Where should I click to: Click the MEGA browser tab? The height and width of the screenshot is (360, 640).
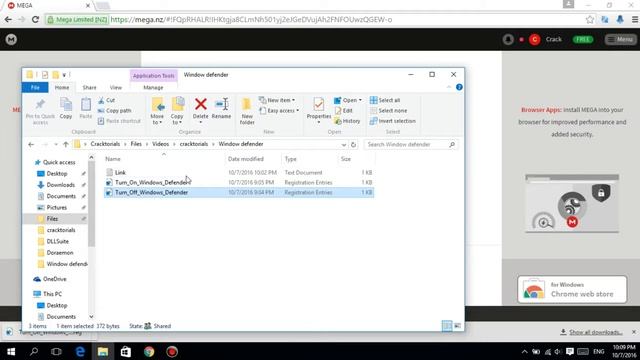[x=48, y=5]
